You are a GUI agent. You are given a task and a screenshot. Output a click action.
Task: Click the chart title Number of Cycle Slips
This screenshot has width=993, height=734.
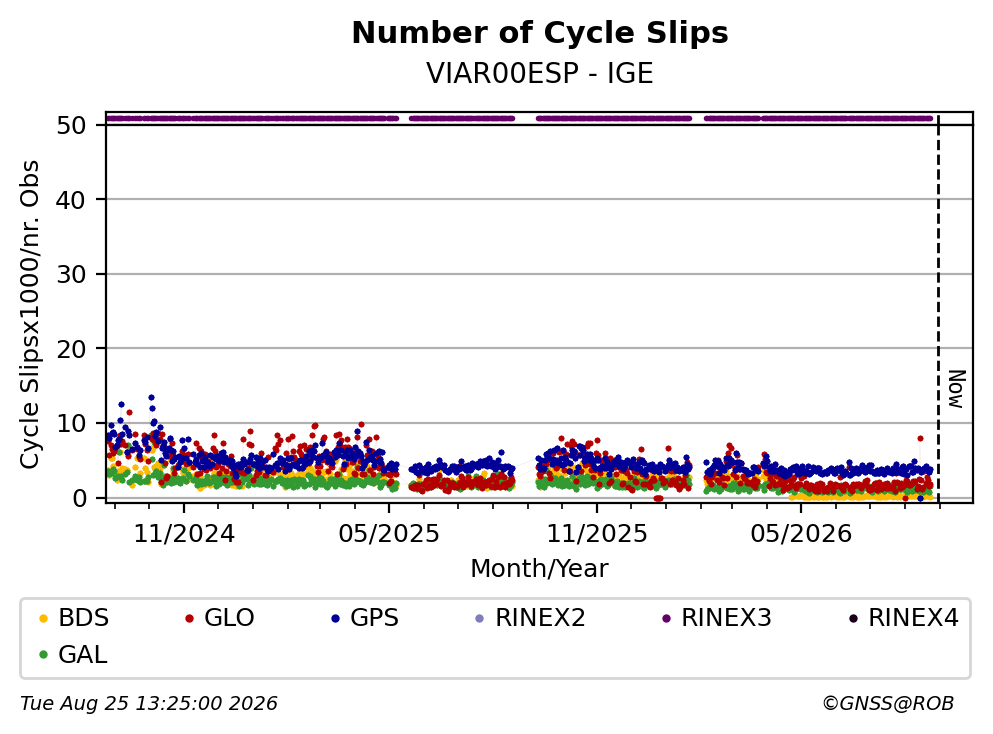(x=540, y=33)
